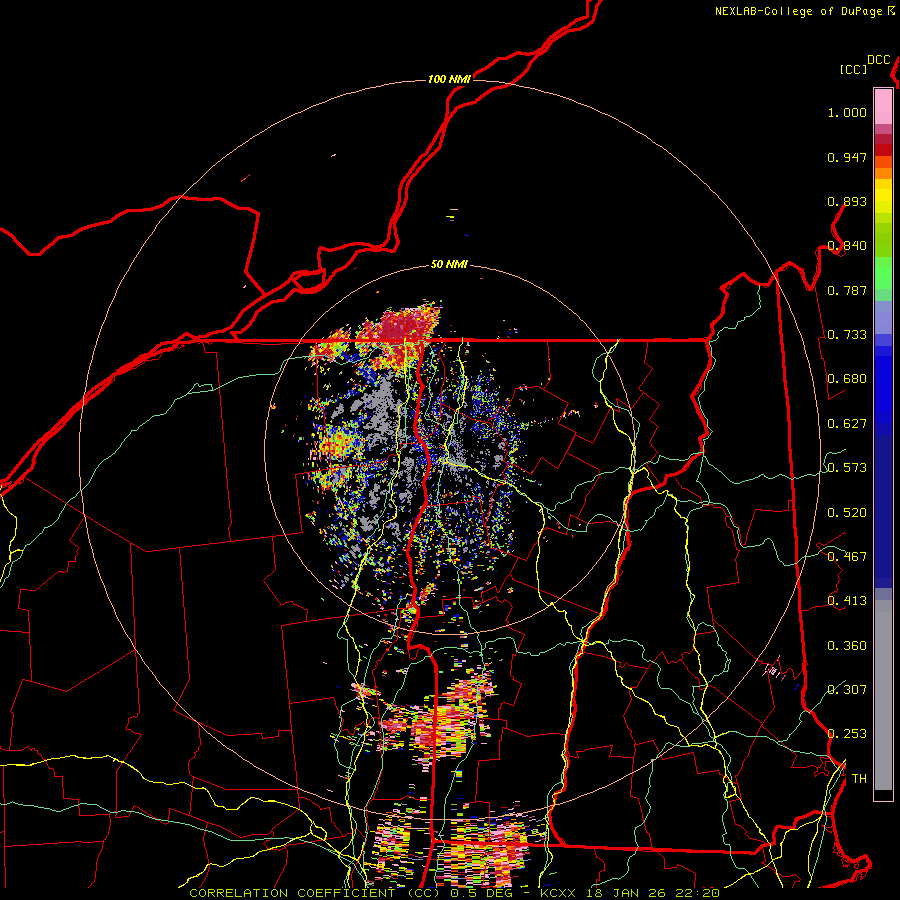Click the 0.307 scale value
This screenshot has height=900, width=900.
click(847, 689)
